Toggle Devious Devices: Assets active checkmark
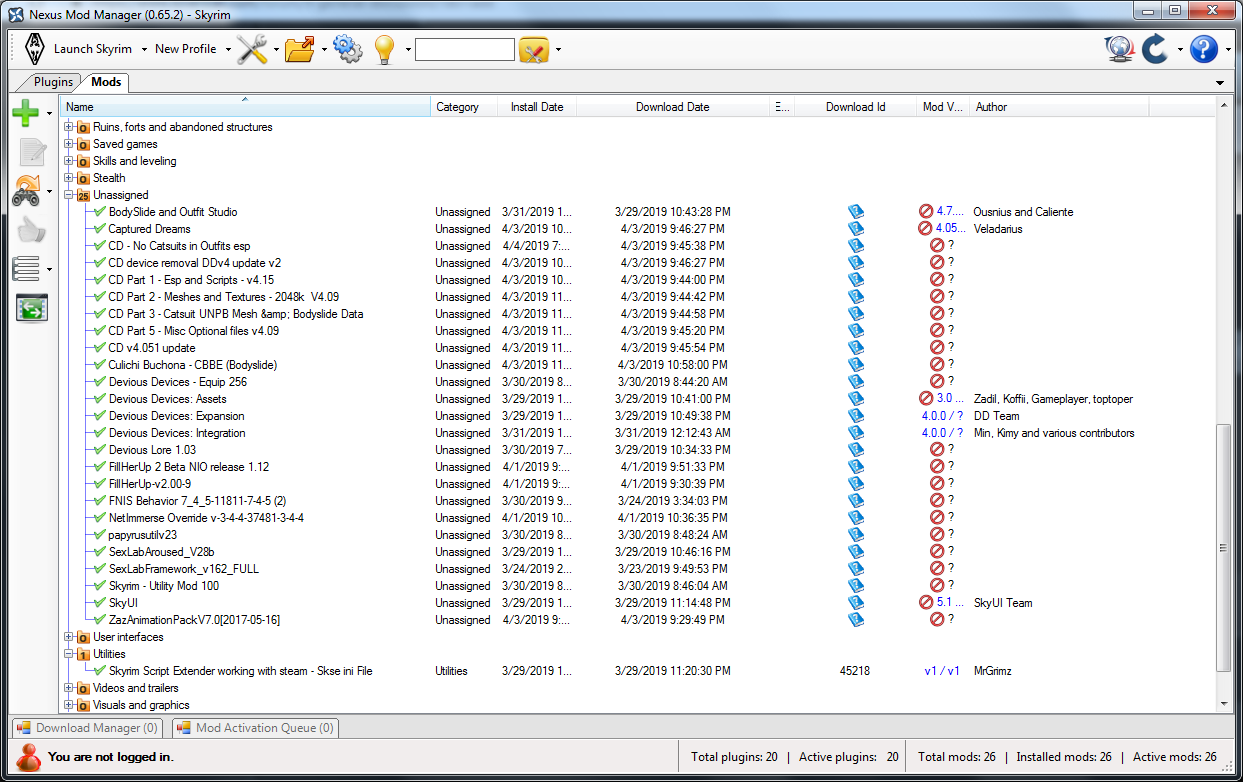 pyautogui.click(x=99, y=399)
